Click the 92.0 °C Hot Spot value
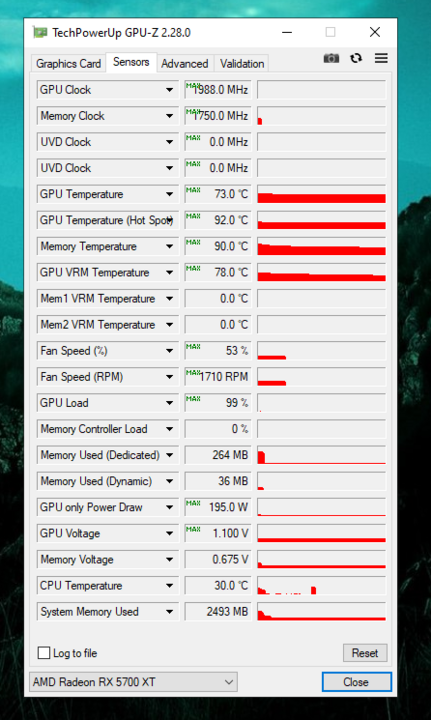Screen dimensions: 431x720 (x=218, y=220)
